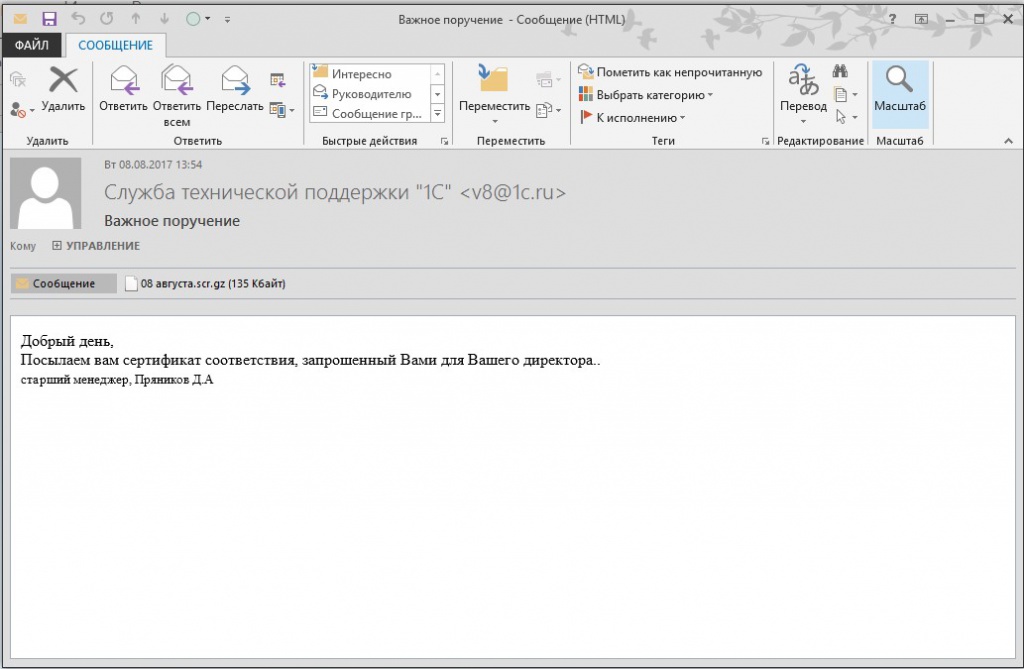Click the sender avatar picture
This screenshot has width=1024, height=669.
[46, 193]
